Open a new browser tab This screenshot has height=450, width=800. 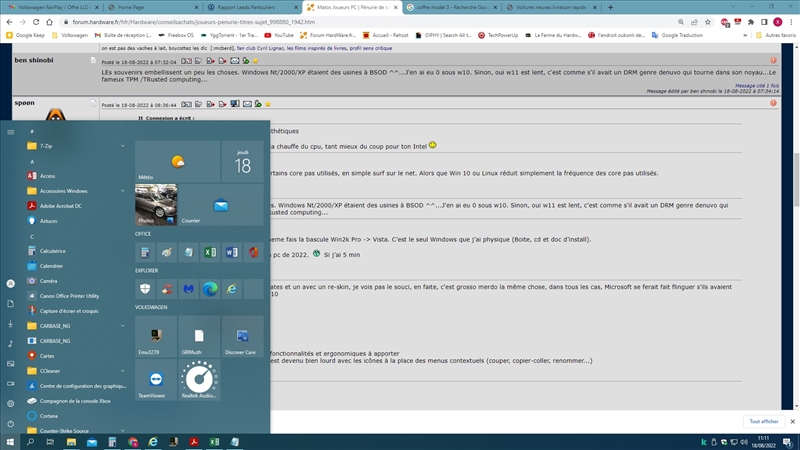click(610, 7)
